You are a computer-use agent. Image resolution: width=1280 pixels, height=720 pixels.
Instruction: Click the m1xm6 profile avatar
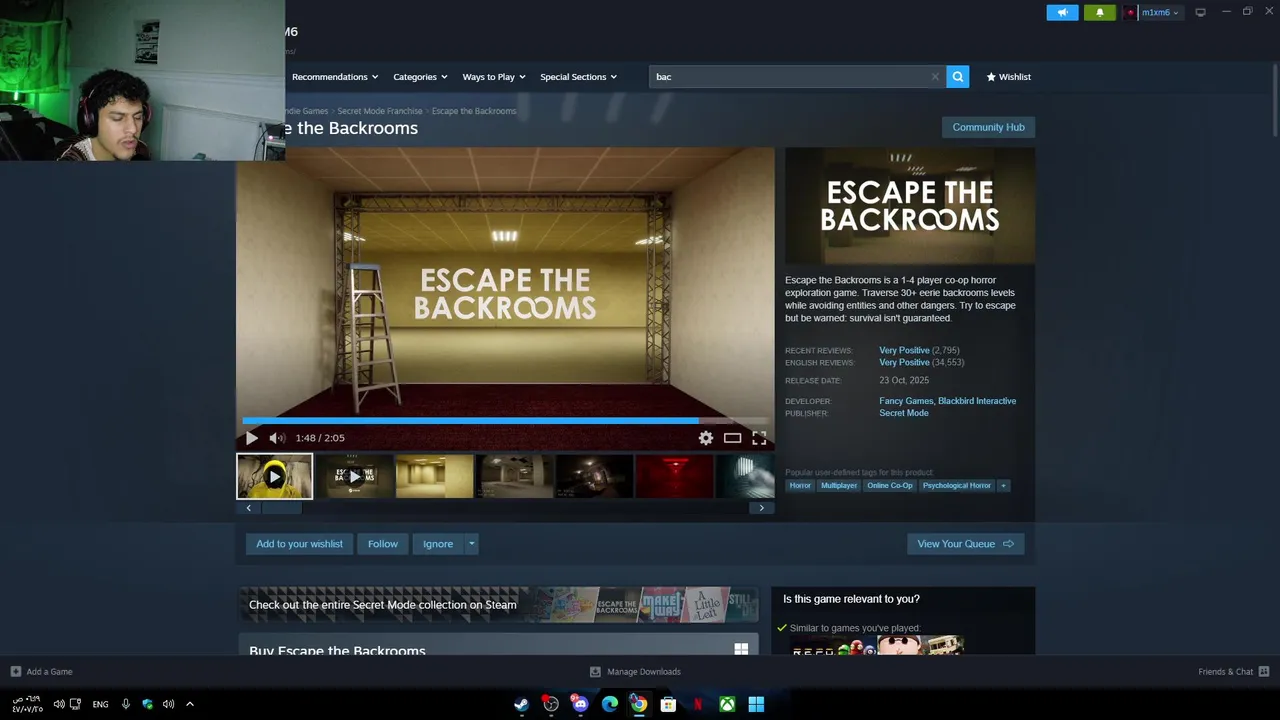click(1131, 13)
